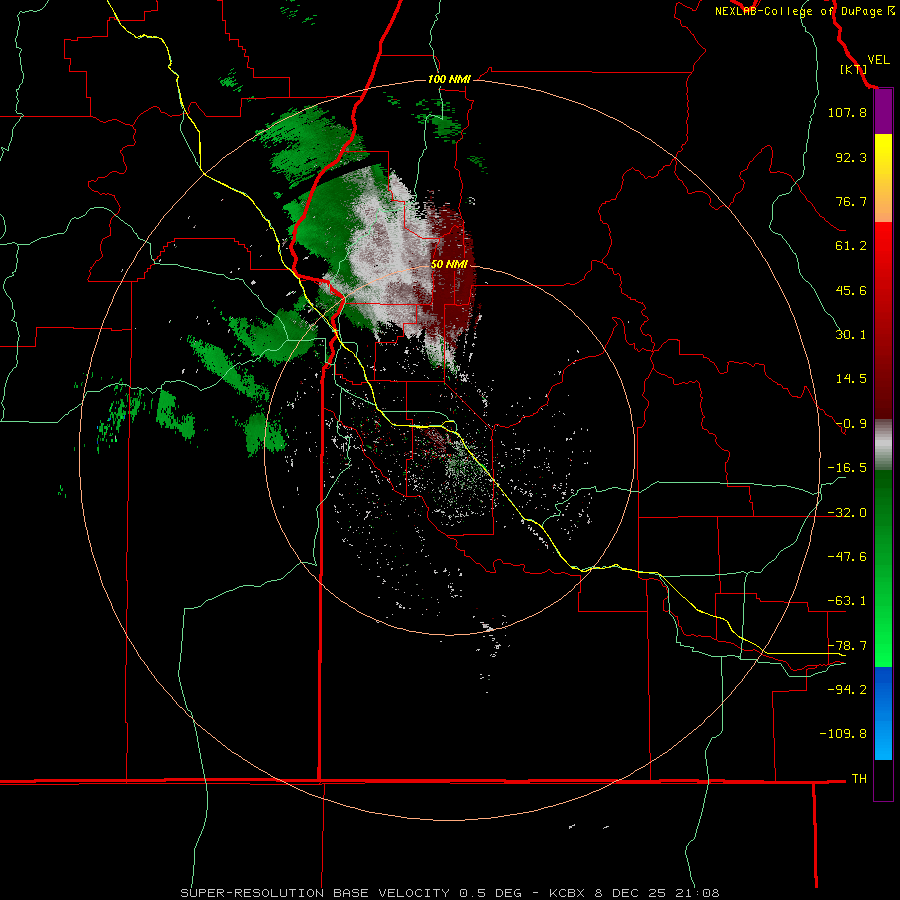Click the '100 NMI' range ring label
The width and height of the screenshot is (900, 900).
[x=449, y=79]
